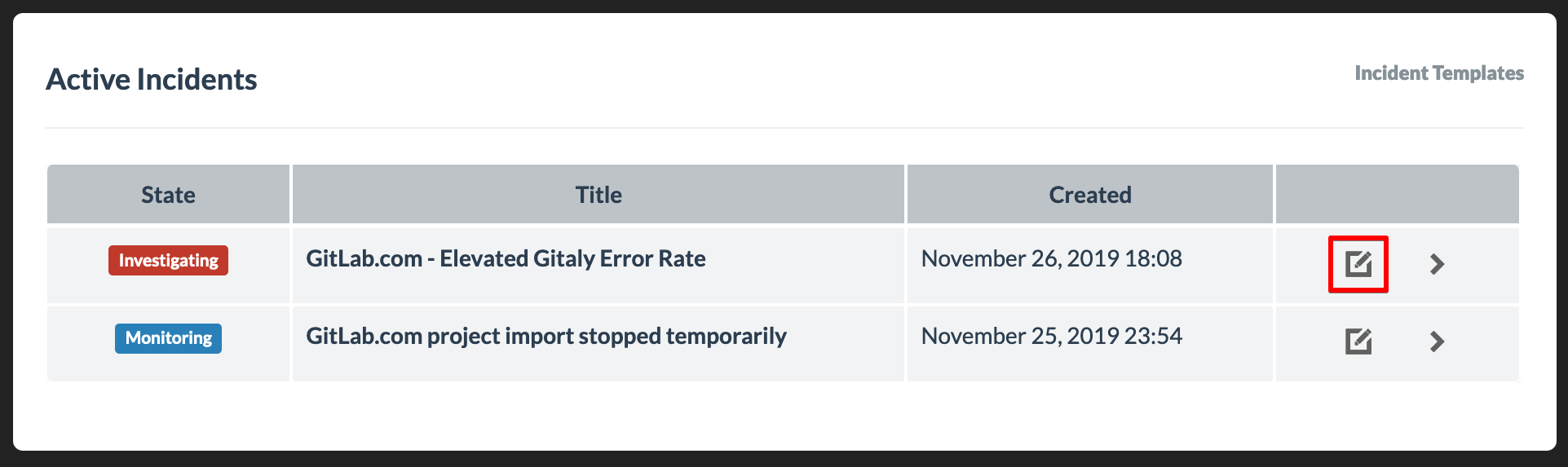Viewport: 1568px width, 467px height.
Task: Edit the project import stopped incident
Action: coord(1358,341)
